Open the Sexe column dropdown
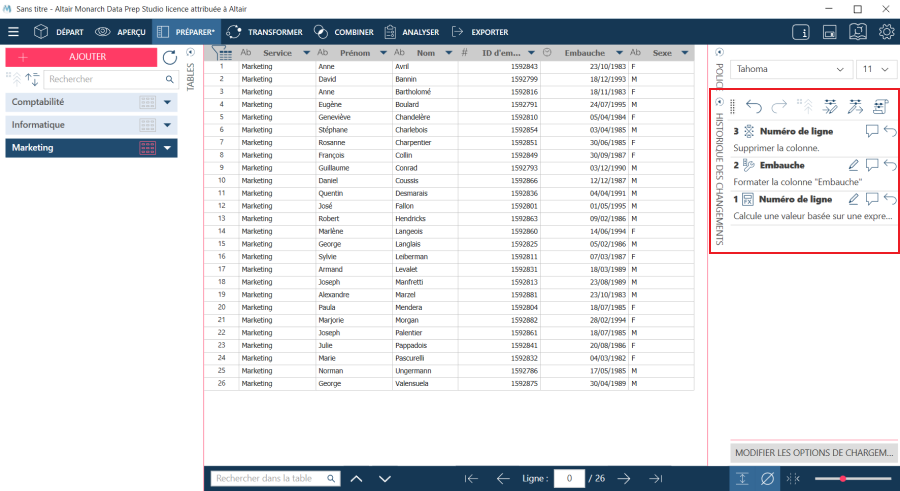 point(685,53)
